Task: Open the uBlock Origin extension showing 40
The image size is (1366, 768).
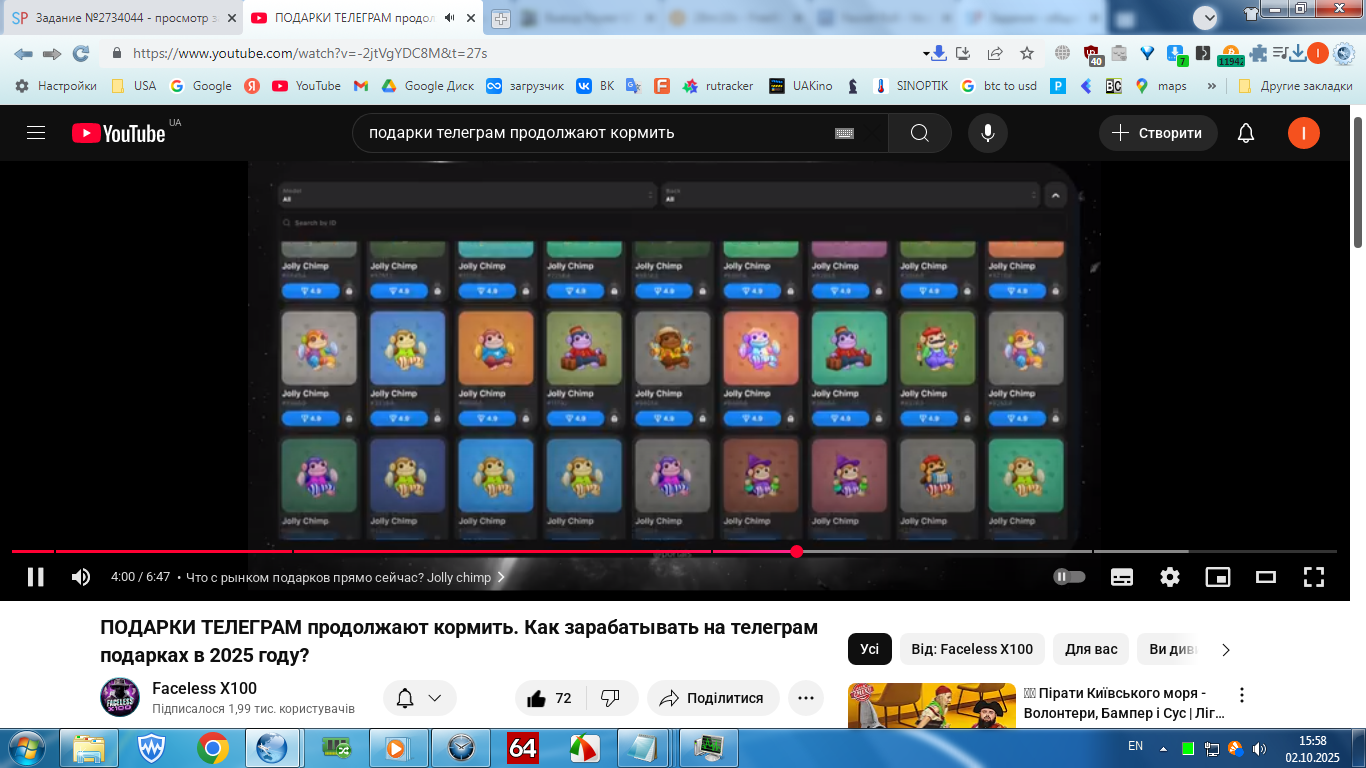Action: (x=1091, y=55)
